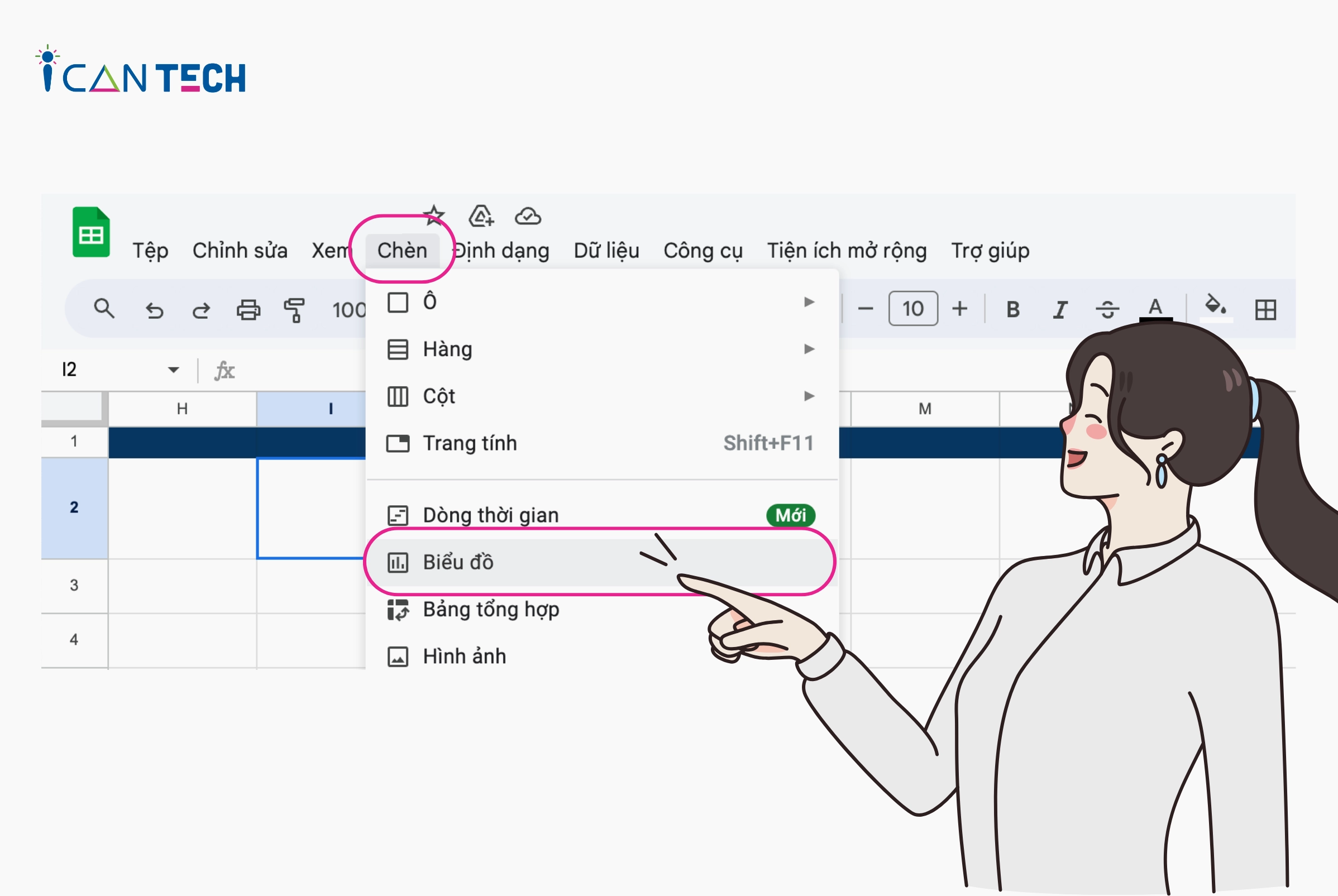
Task: Open the Định dạng menu
Action: click(501, 250)
